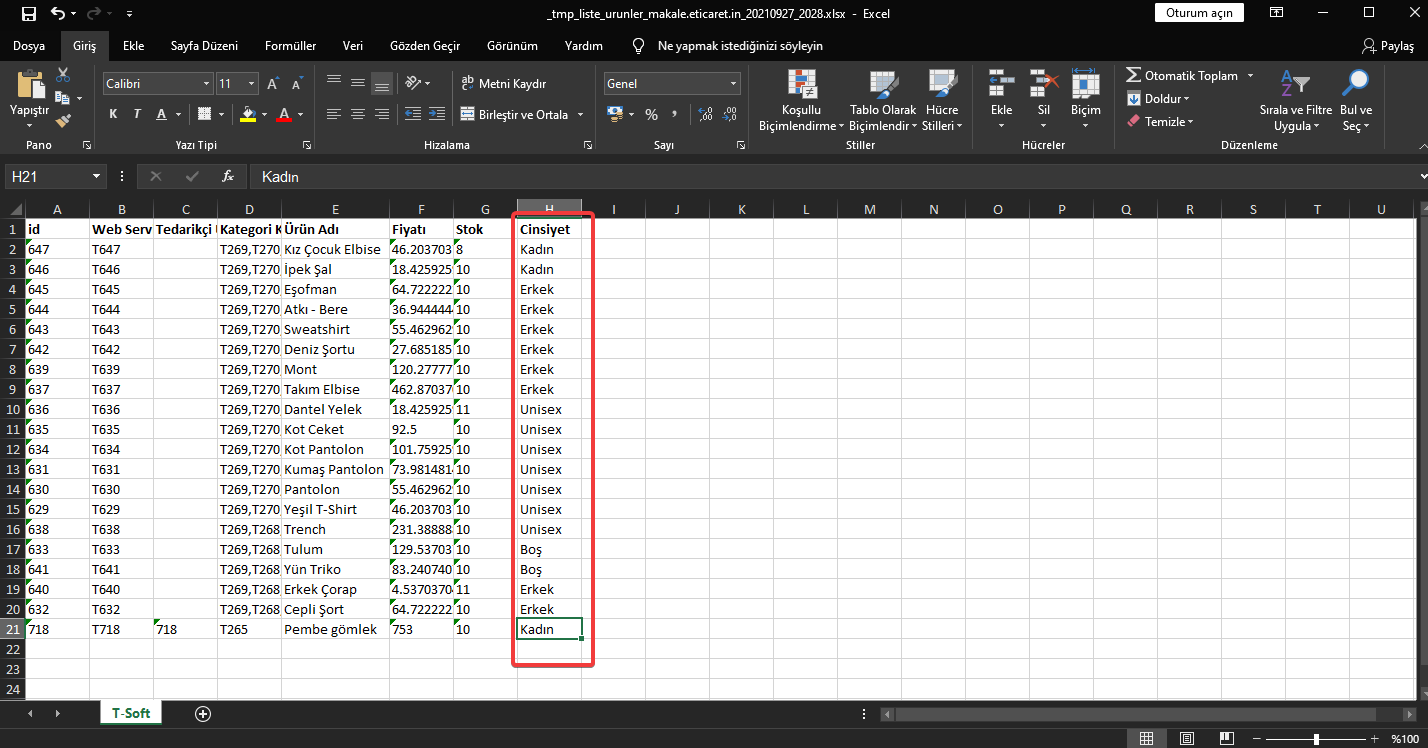Open Tablo Olarak Biçimlendir gallery
This screenshot has width=1428, height=748.
(x=883, y=101)
